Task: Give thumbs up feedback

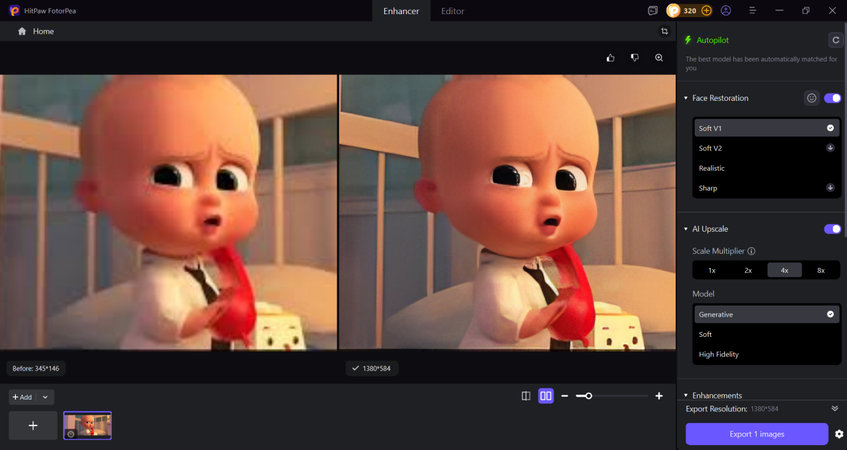Action: (x=610, y=58)
